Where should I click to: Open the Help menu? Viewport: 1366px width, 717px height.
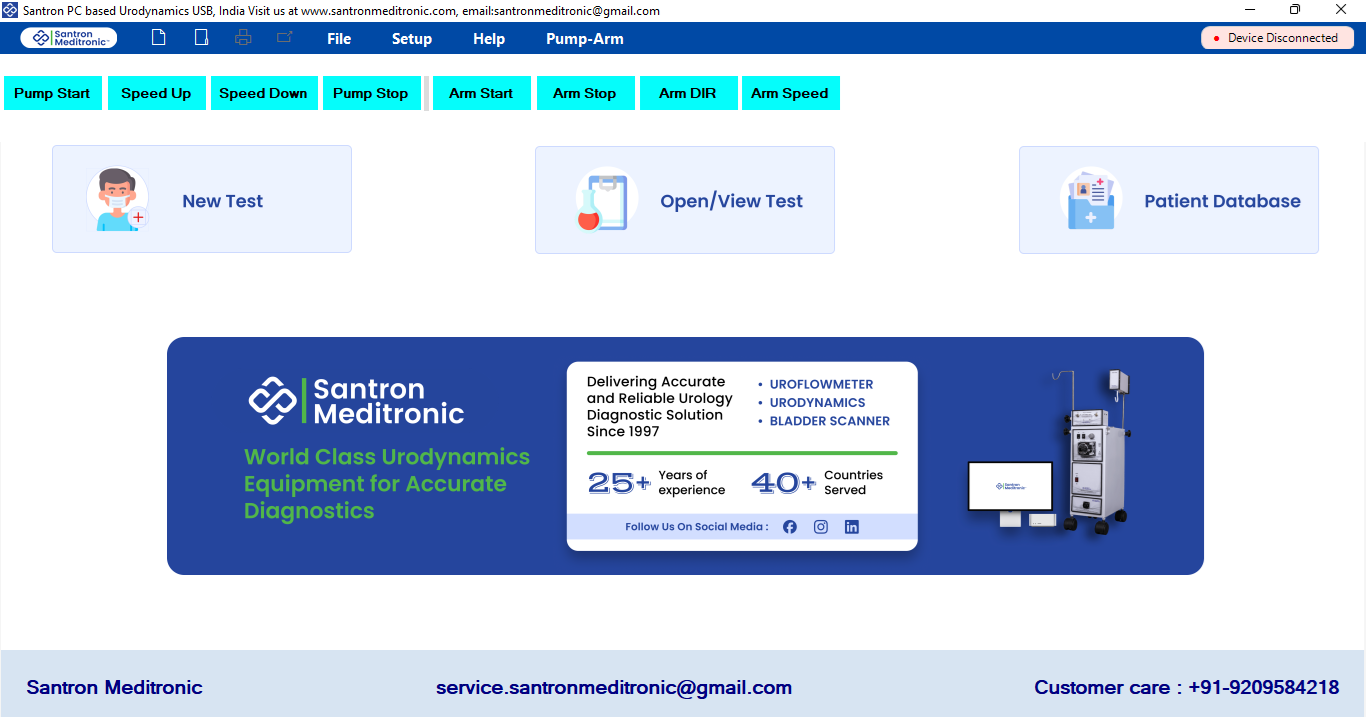point(489,39)
